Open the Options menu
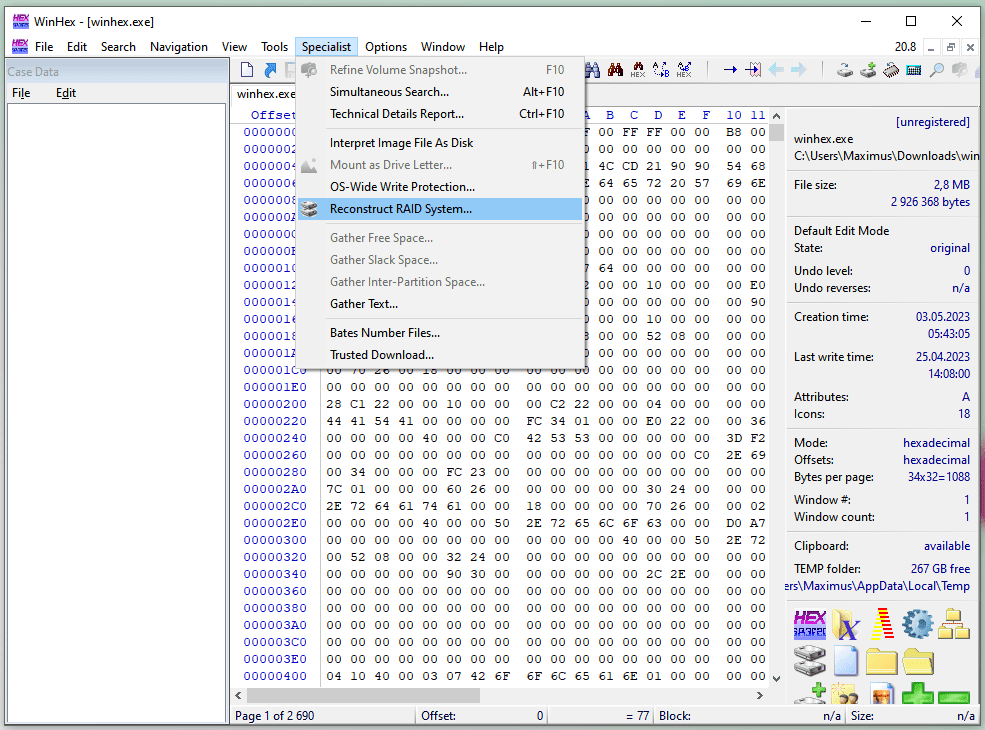985x730 pixels. point(386,47)
